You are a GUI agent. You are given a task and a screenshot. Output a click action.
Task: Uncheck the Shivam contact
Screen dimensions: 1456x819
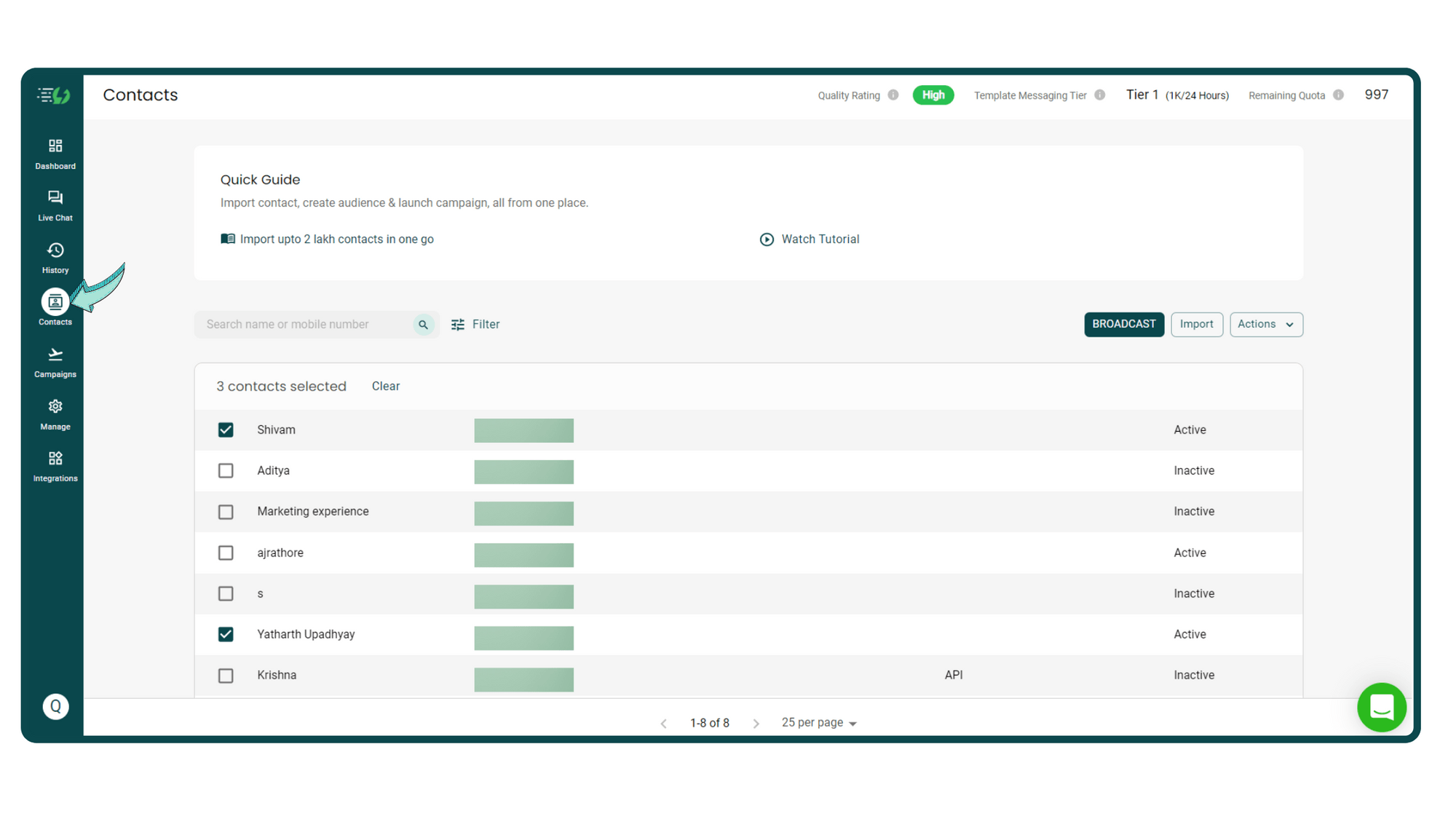click(226, 430)
